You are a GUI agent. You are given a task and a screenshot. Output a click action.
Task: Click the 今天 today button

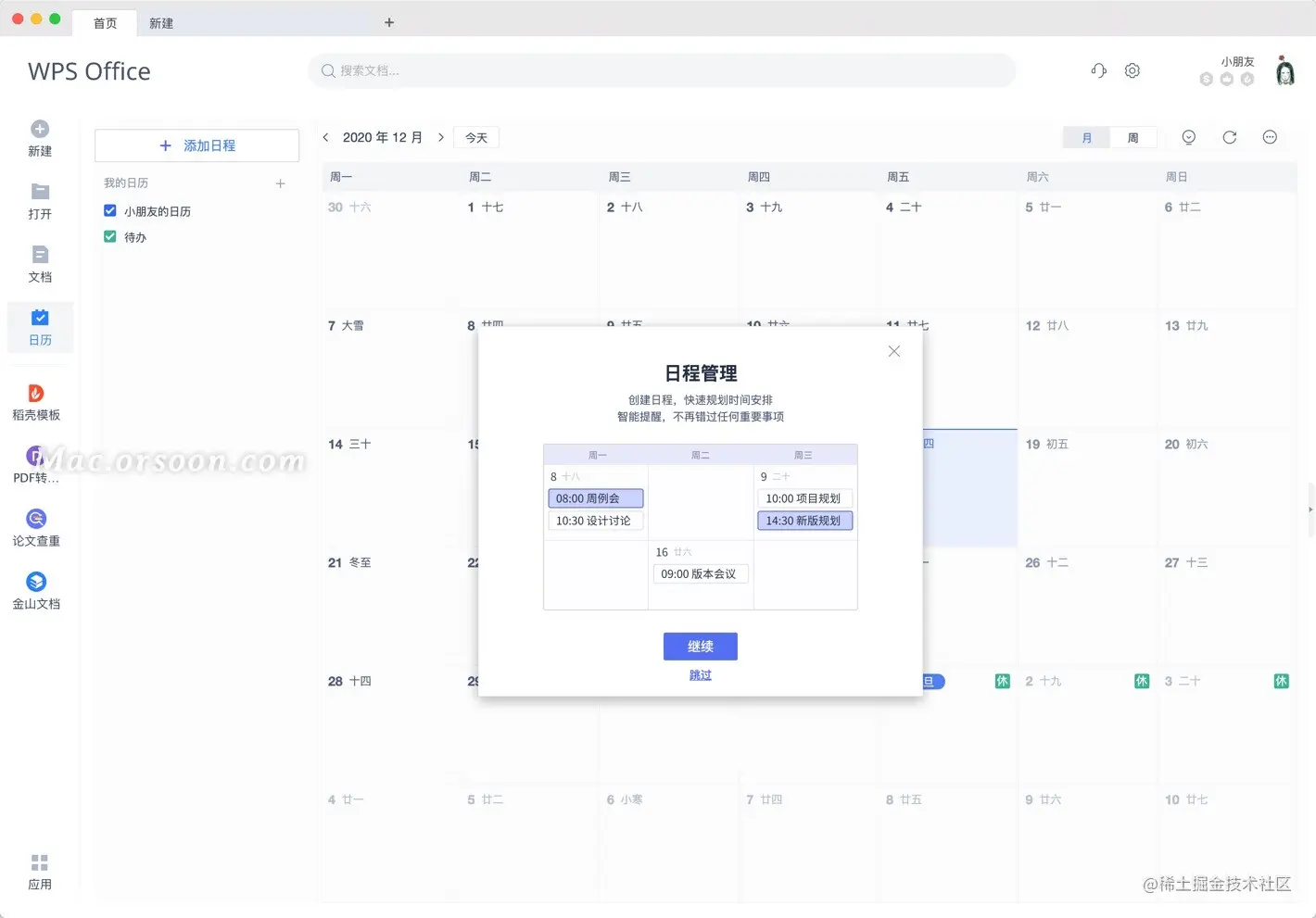(x=476, y=137)
